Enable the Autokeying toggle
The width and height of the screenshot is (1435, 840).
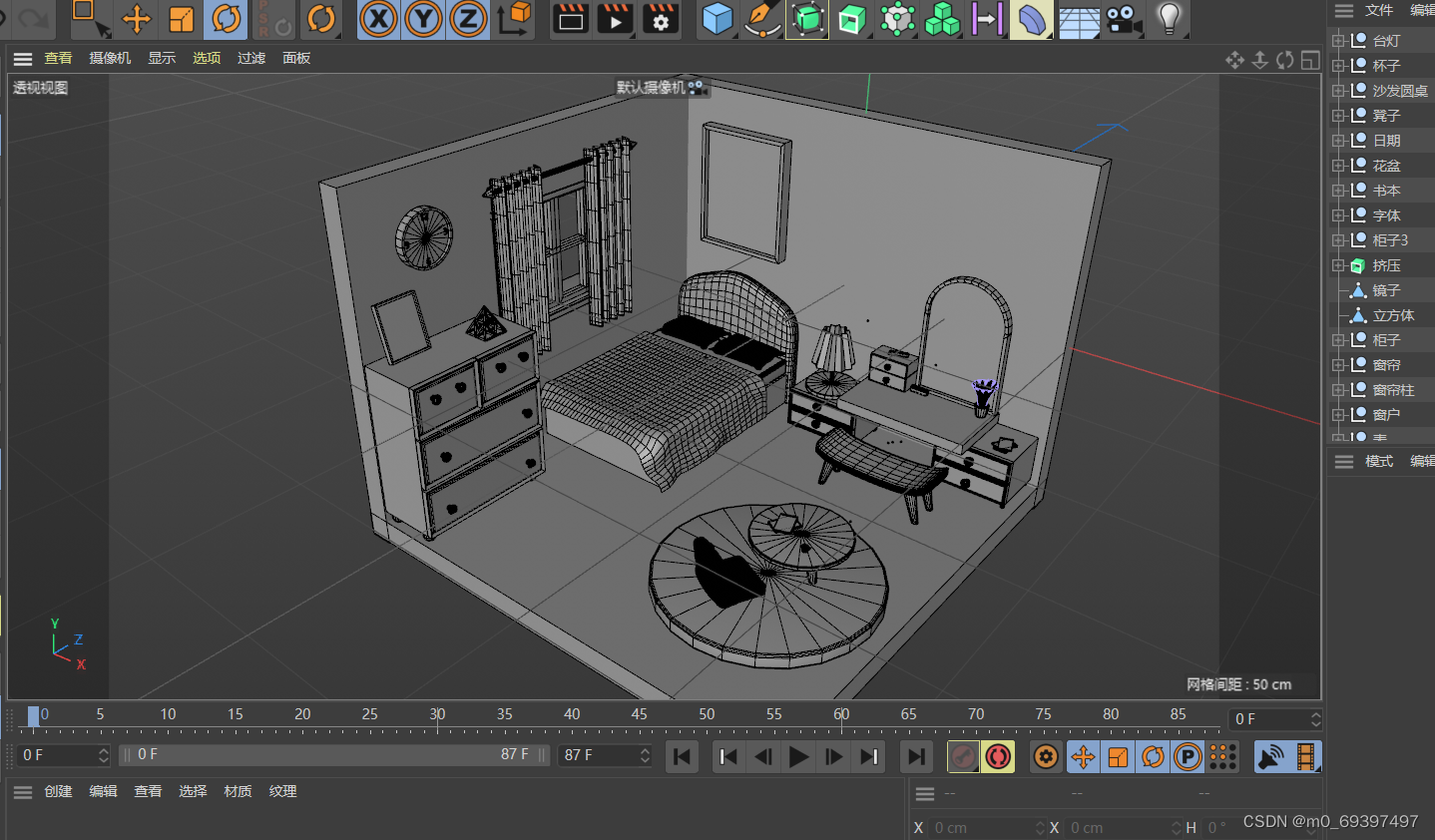[x=997, y=756]
